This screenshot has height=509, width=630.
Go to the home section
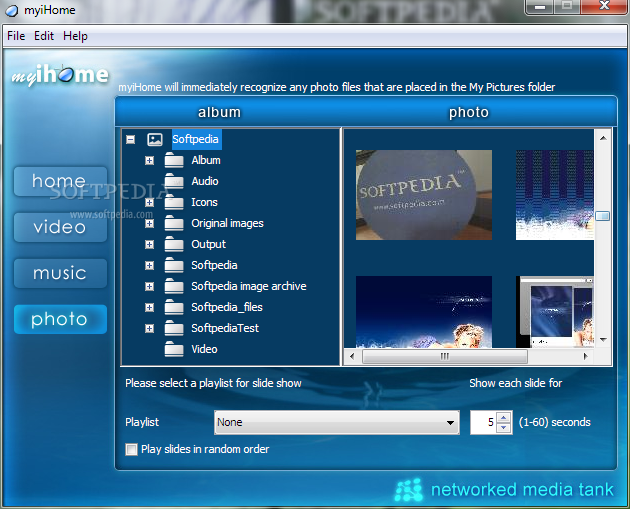pos(60,182)
